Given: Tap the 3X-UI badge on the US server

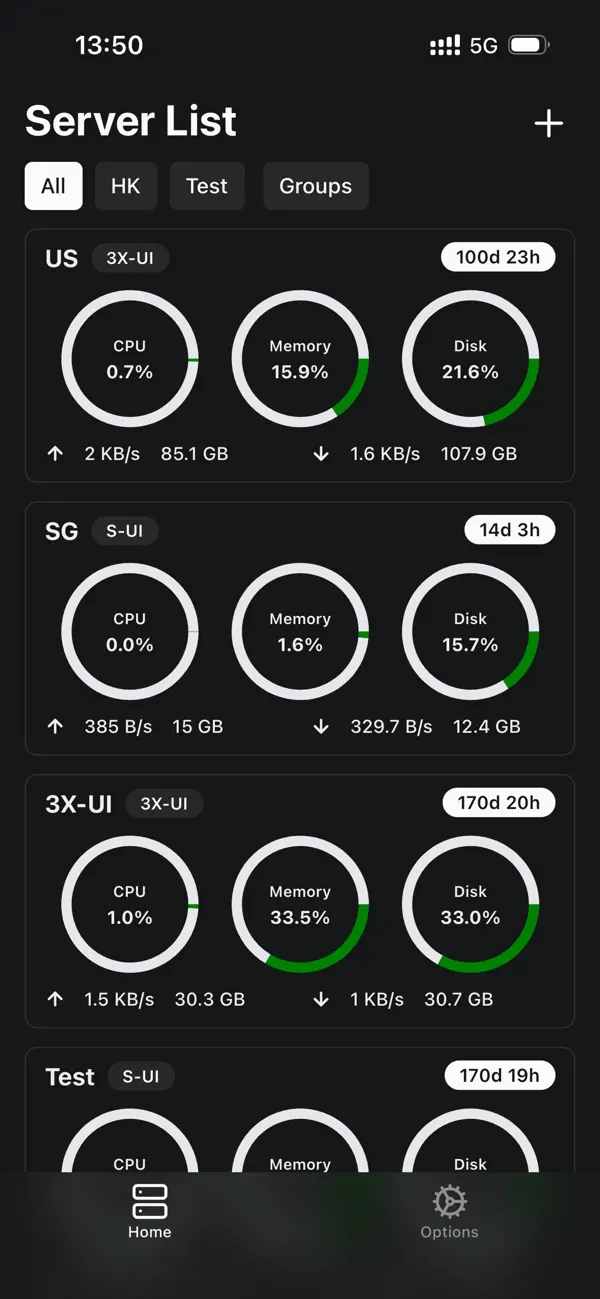Looking at the screenshot, I should pyautogui.click(x=131, y=257).
